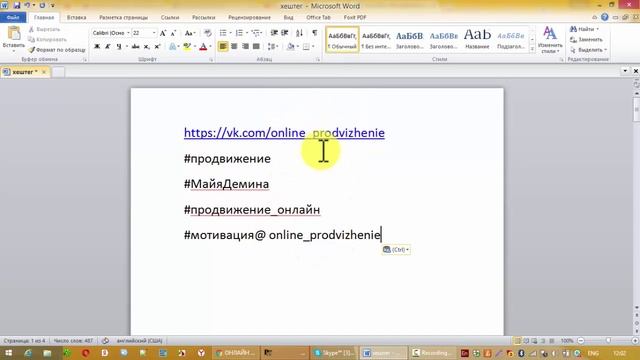This screenshot has height=360, width=640.
Task: Click the Paste (Вставить) clipboard icon
Action: click(x=14, y=33)
